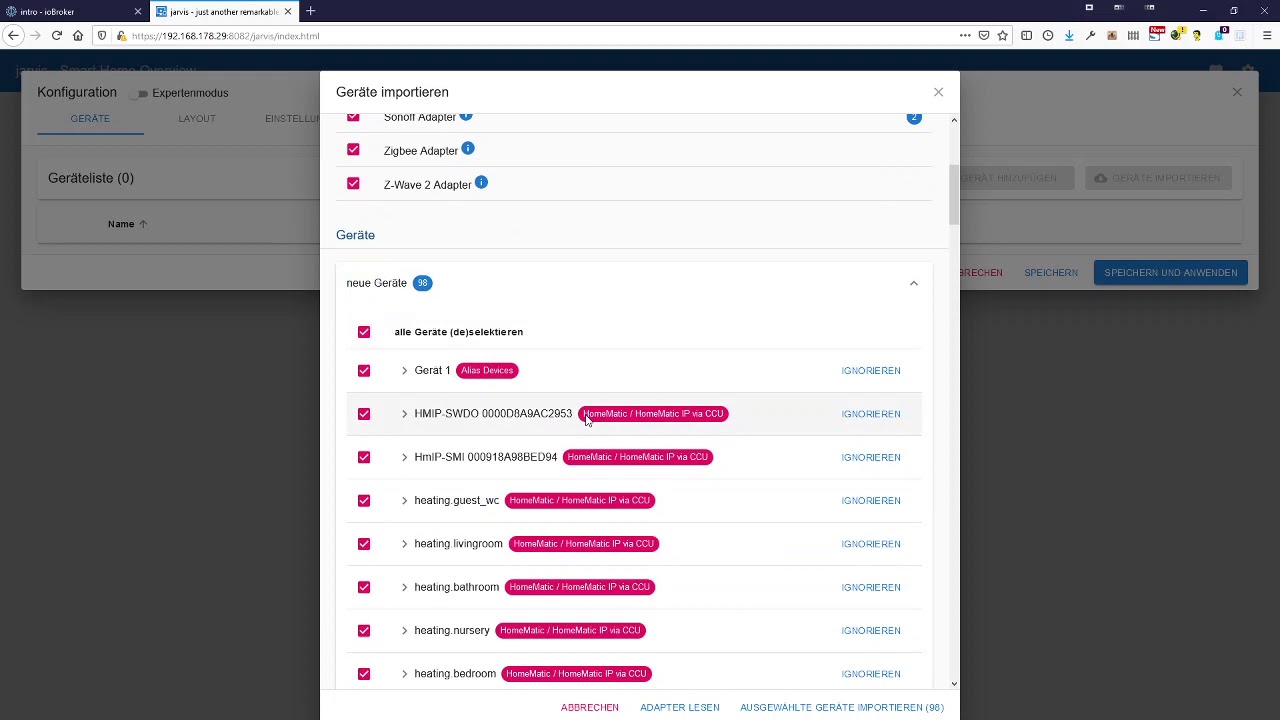Expand heating.bathroom row

[404, 587]
